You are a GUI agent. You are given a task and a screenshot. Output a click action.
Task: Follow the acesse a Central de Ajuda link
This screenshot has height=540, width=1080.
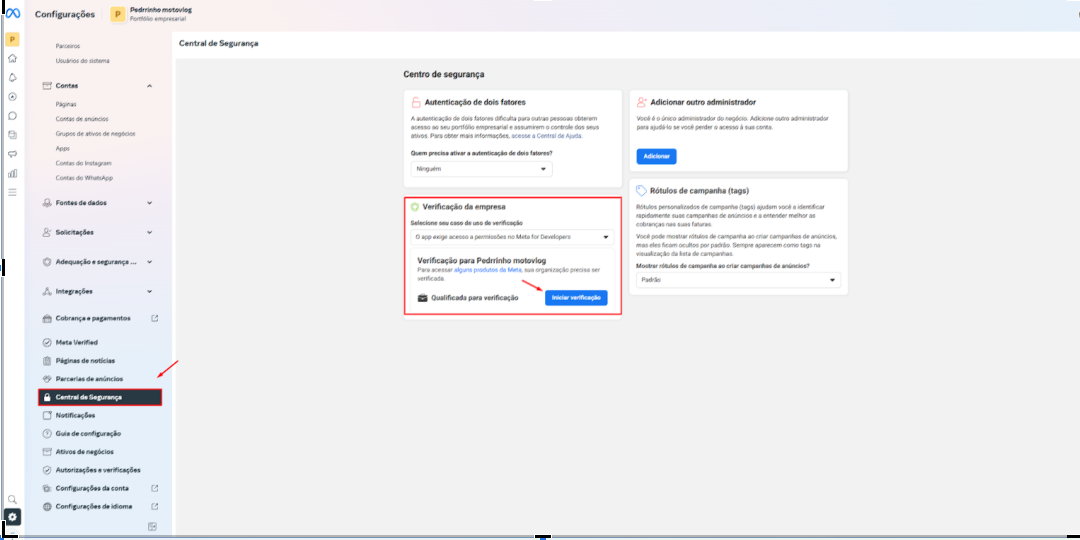[x=547, y=136]
